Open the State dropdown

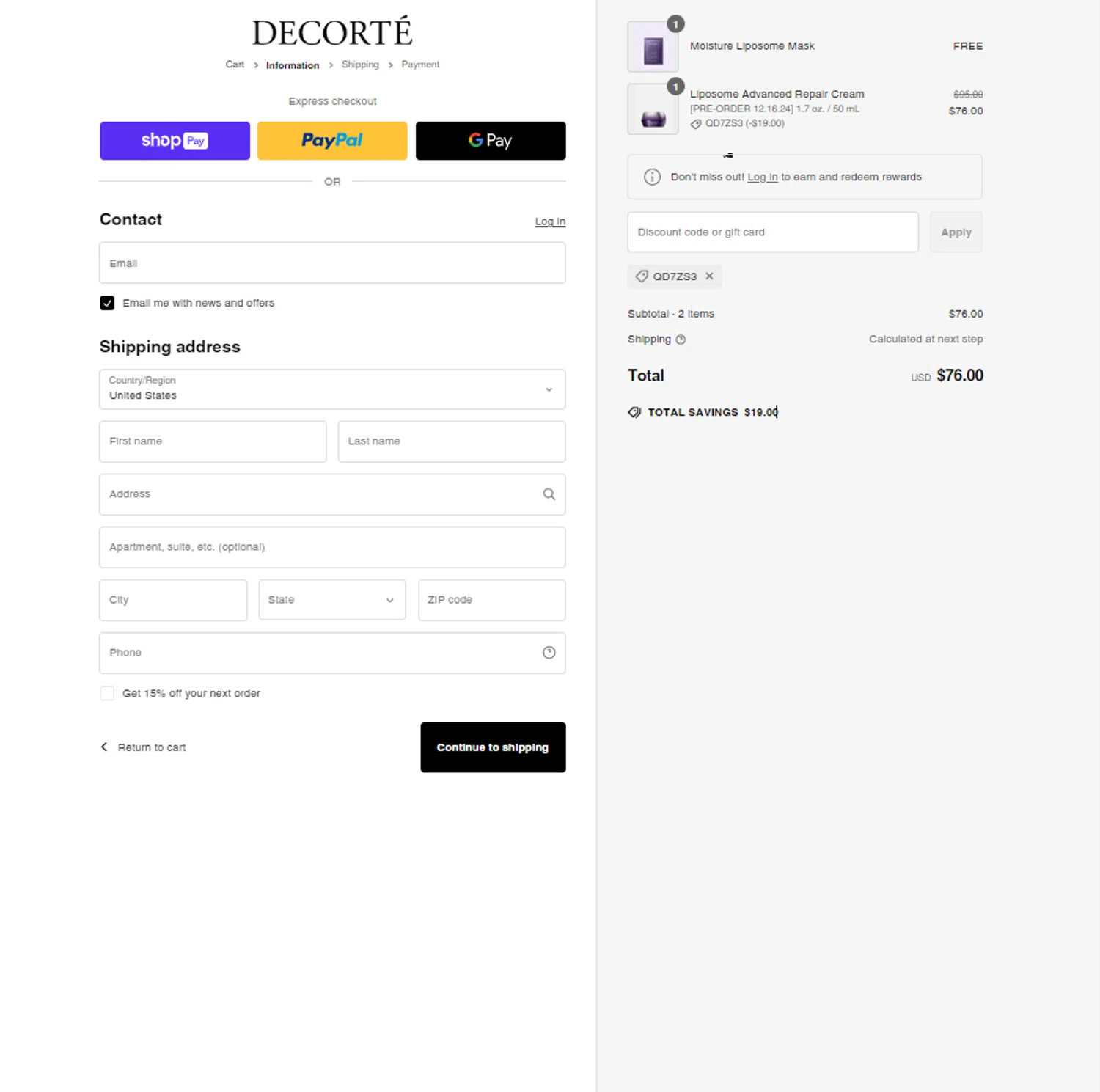click(332, 600)
